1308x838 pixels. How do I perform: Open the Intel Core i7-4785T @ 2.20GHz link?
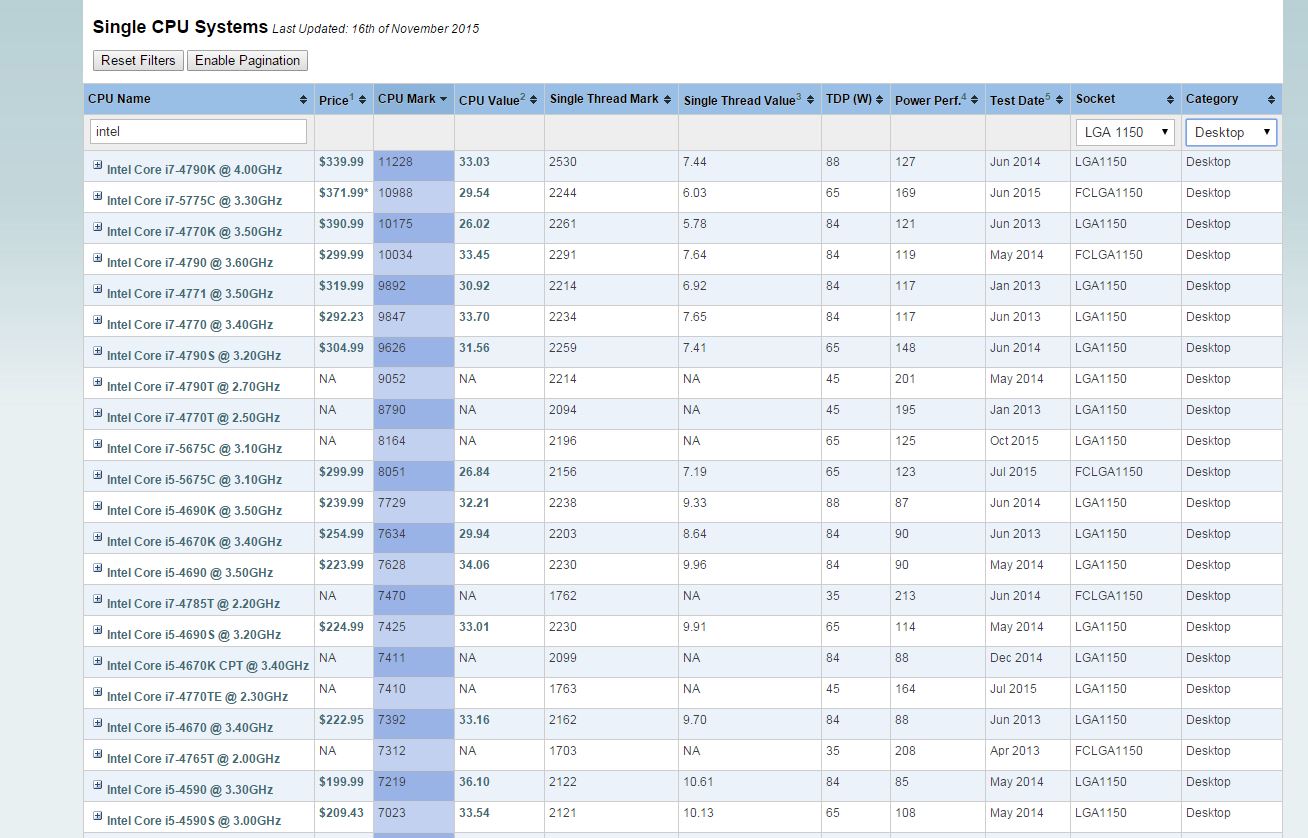point(193,604)
